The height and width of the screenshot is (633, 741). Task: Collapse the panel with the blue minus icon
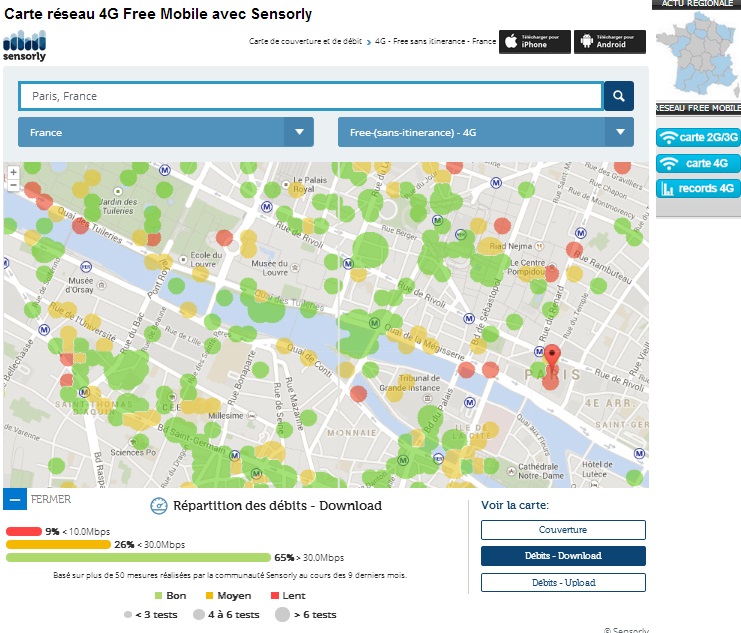point(15,499)
